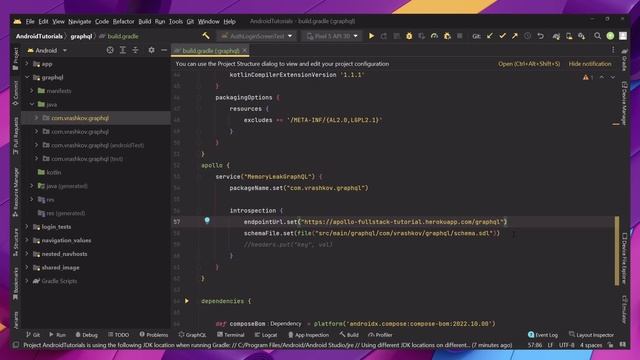Open Project panel gear options
This screenshot has width=640, height=360.
[151, 50]
